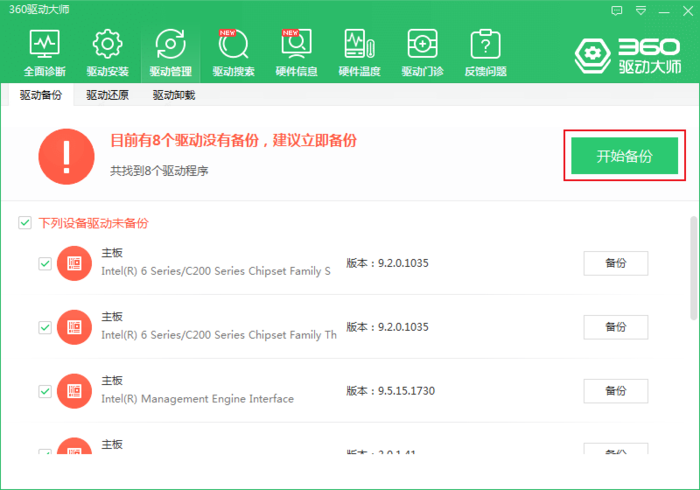Select the 驱动备份 tab
Image resolution: width=700 pixels, height=490 pixels.
(41, 95)
